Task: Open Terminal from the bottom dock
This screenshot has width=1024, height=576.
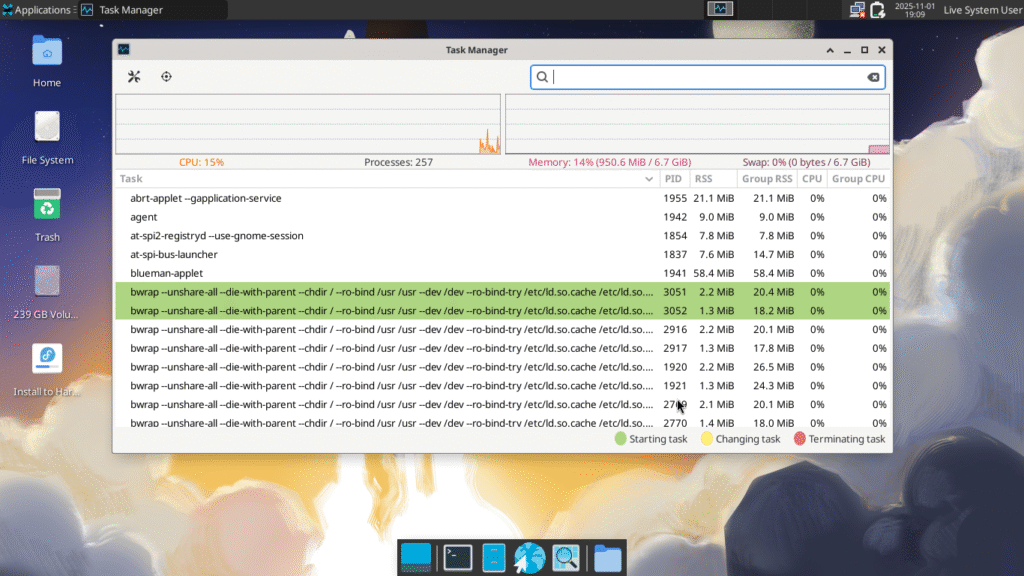Action: coord(458,557)
